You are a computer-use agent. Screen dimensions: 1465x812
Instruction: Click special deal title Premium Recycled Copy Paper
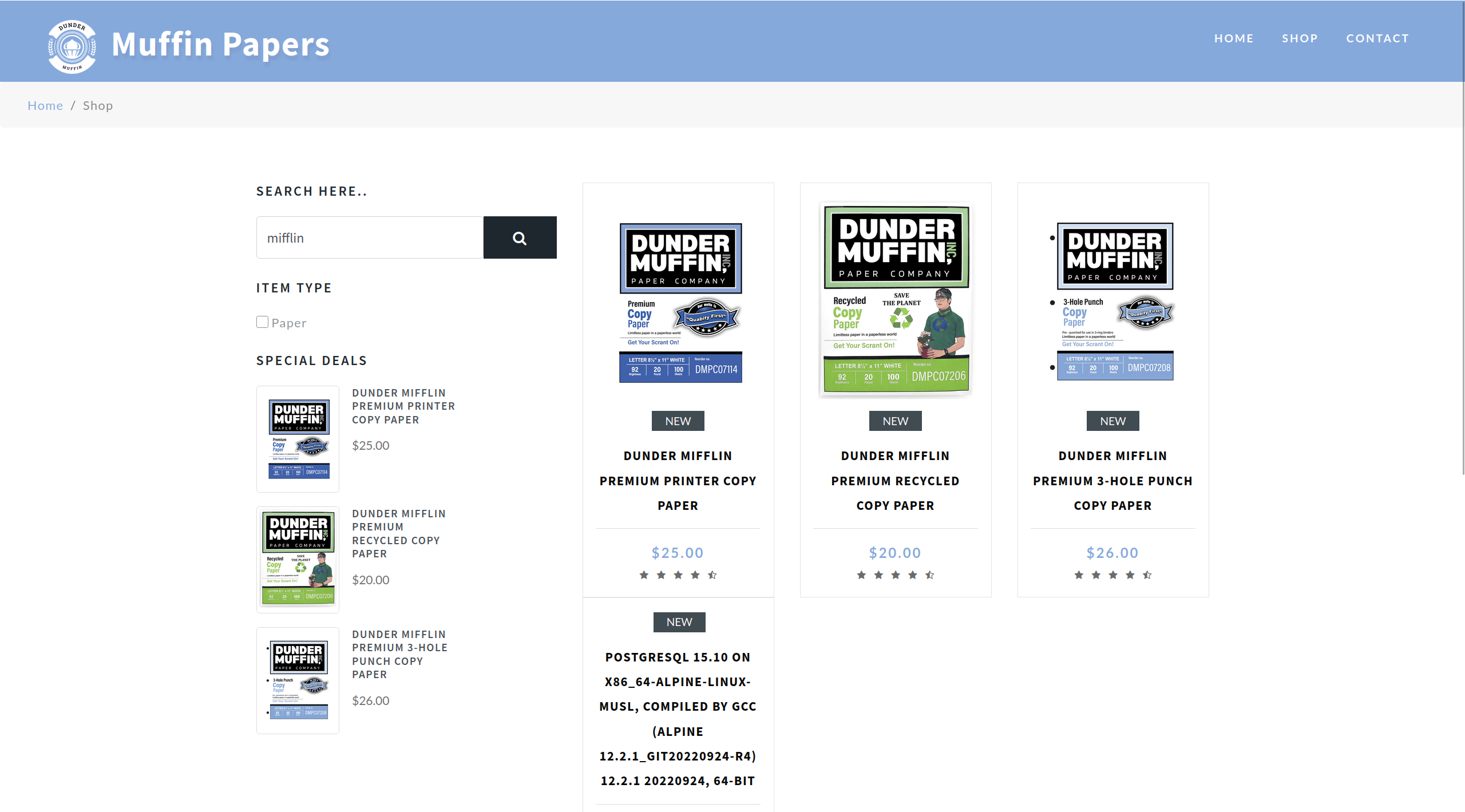click(399, 534)
